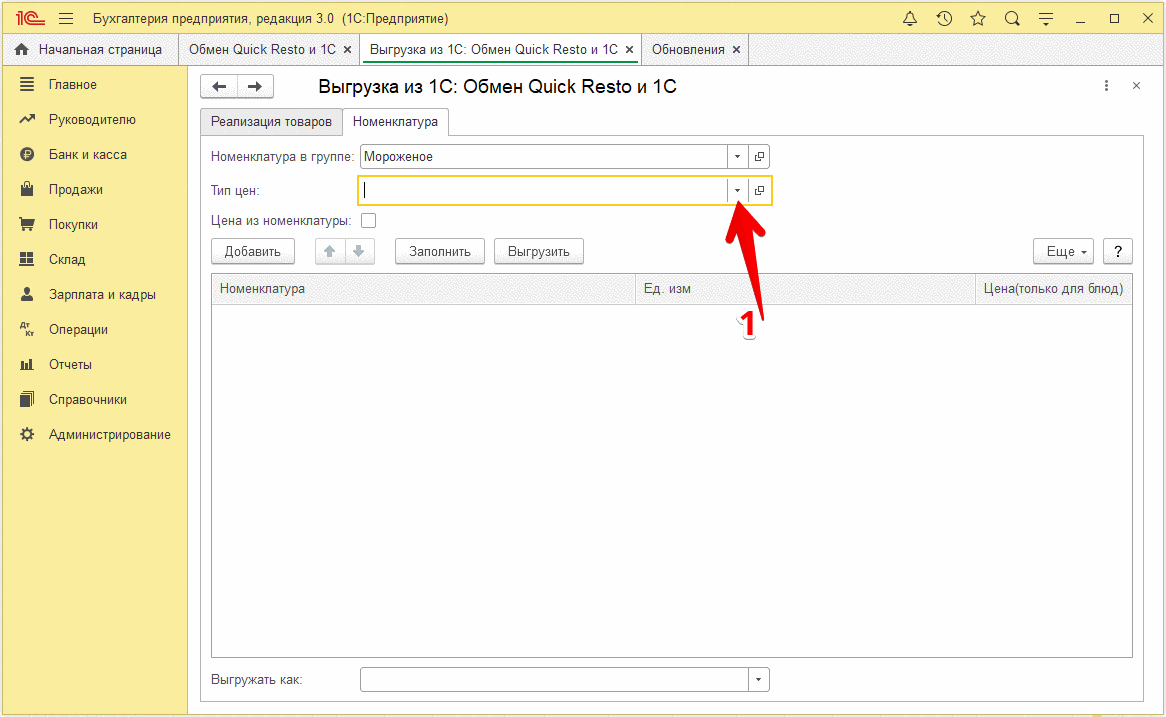
Task: Click the Номенклатура column header
Action: 423,289
